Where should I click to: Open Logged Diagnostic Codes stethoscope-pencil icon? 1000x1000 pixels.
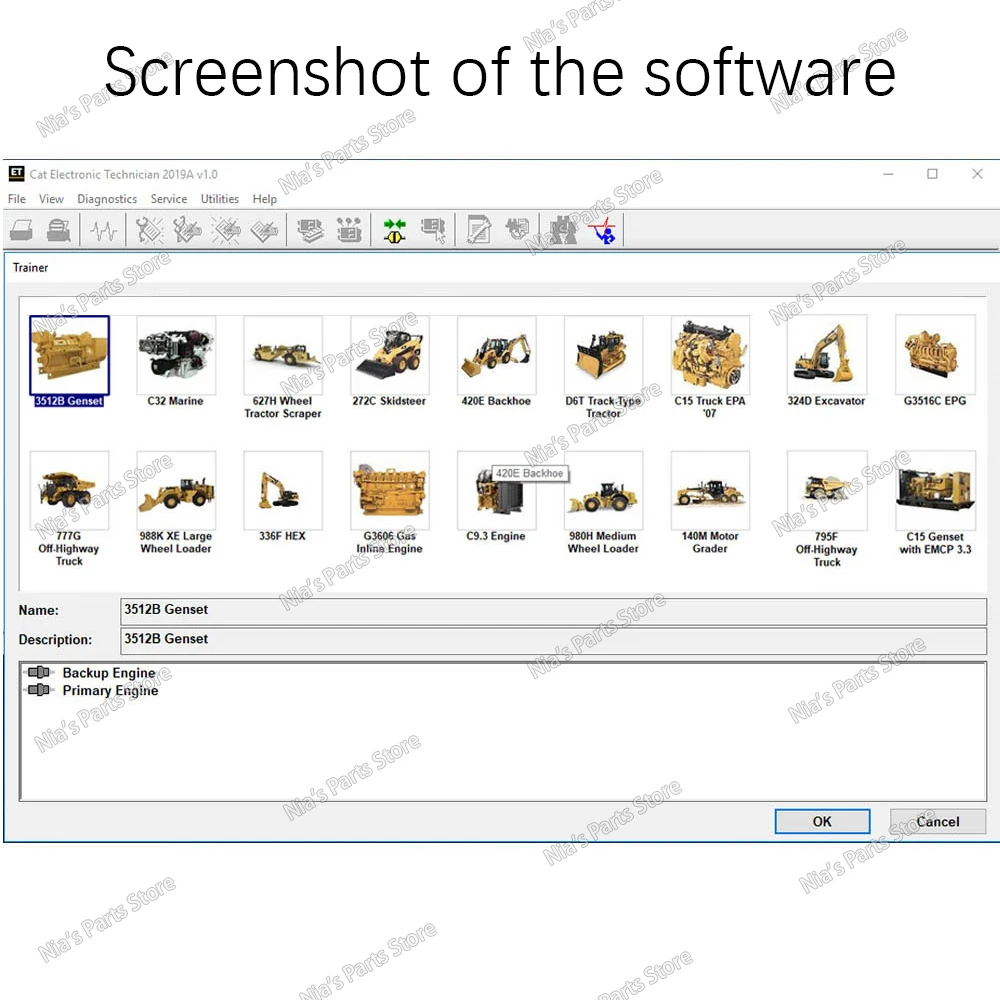[188, 230]
